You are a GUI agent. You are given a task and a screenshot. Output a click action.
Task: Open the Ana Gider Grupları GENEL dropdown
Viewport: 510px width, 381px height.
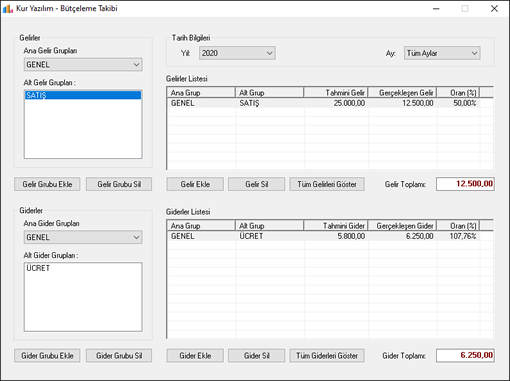(83, 237)
